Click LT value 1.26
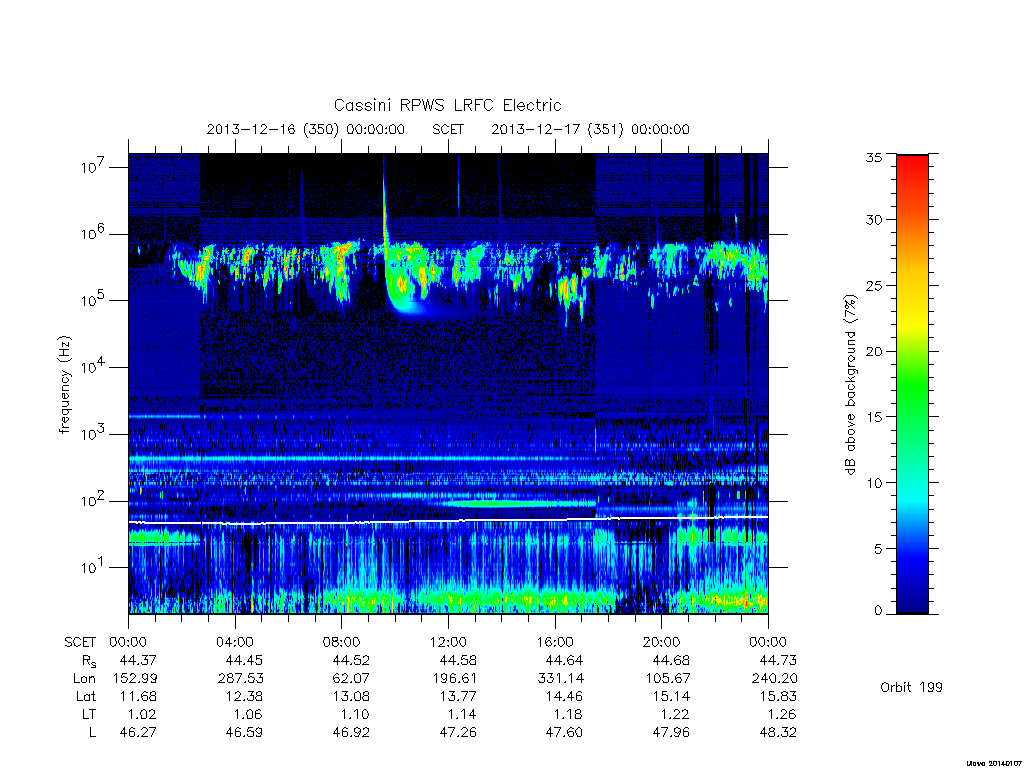The height and width of the screenshot is (768, 1024). (x=782, y=714)
